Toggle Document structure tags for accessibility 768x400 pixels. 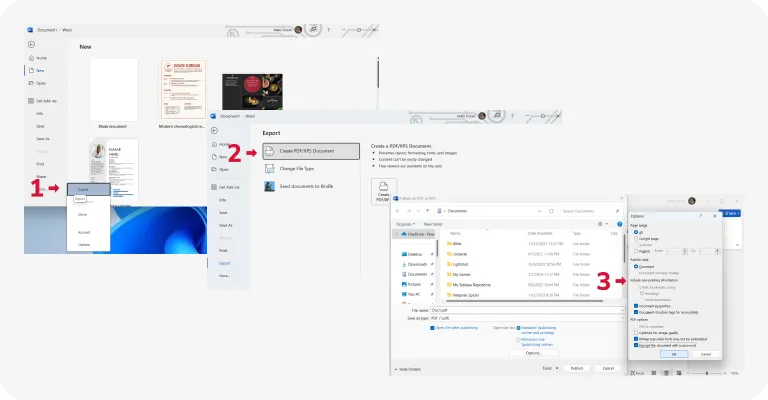pos(636,312)
